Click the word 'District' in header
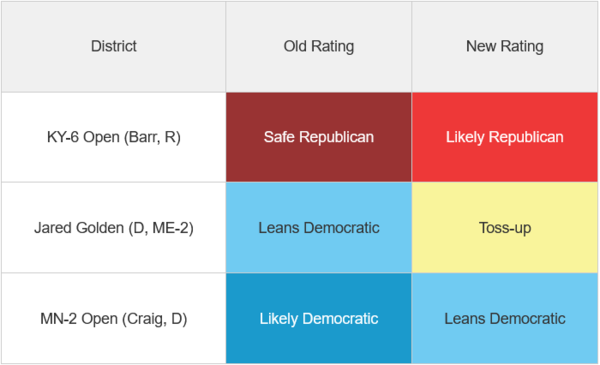The width and height of the screenshot is (600, 365). (114, 46)
